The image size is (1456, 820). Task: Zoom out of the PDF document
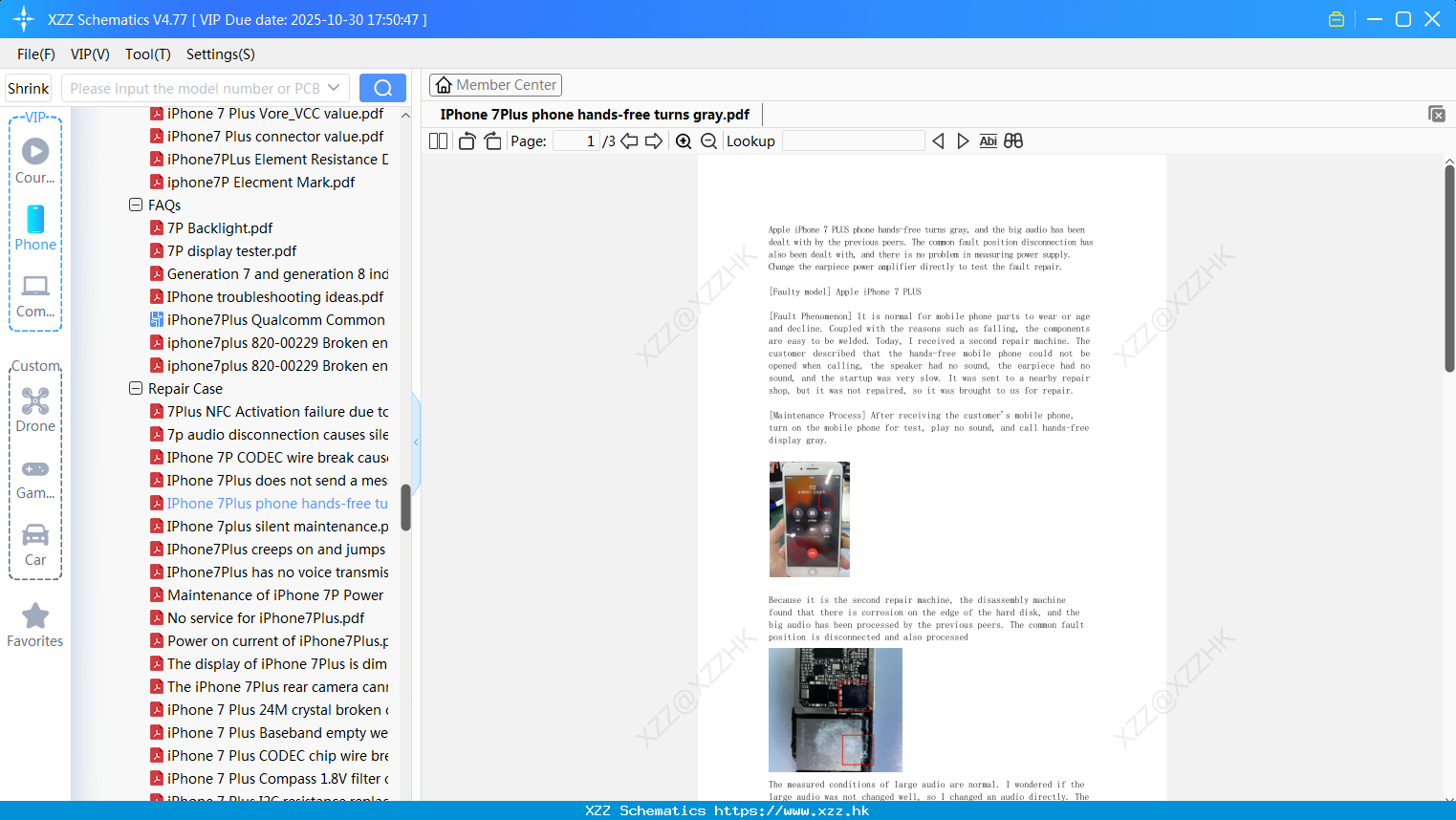[x=708, y=141]
